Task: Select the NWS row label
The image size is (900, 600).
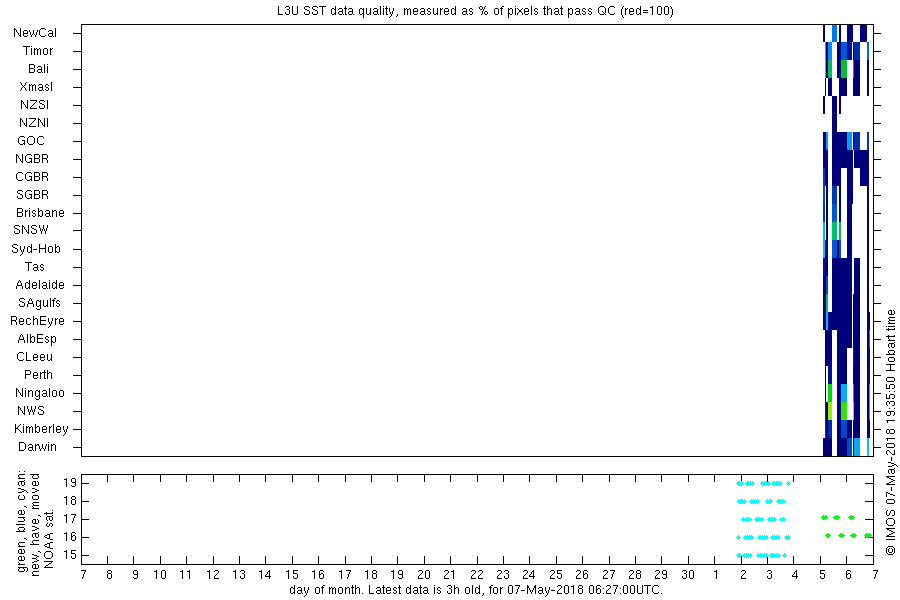Action: click(x=31, y=411)
